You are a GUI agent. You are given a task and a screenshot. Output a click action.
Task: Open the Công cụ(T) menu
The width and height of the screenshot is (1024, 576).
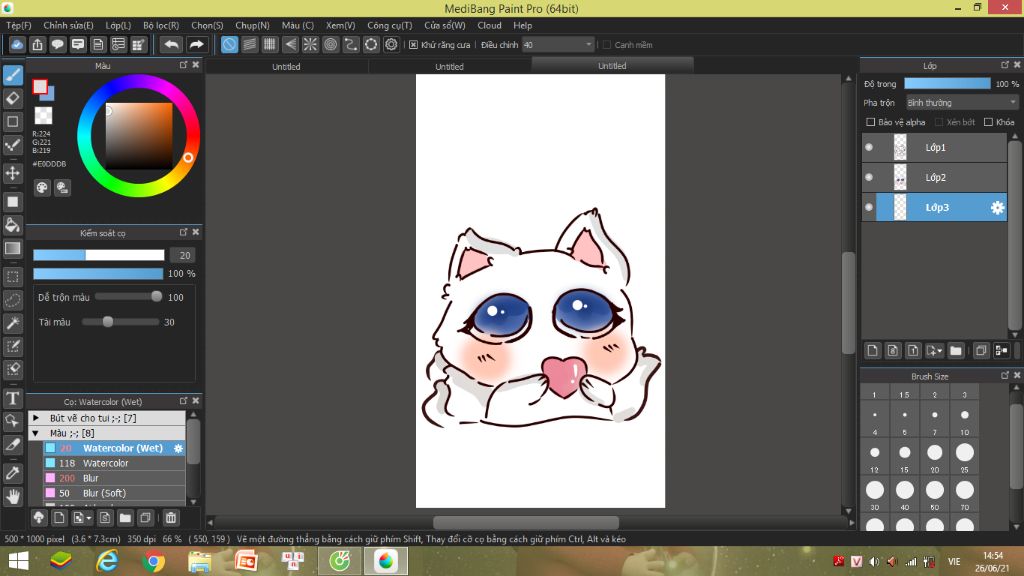click(x=389, y=25)
